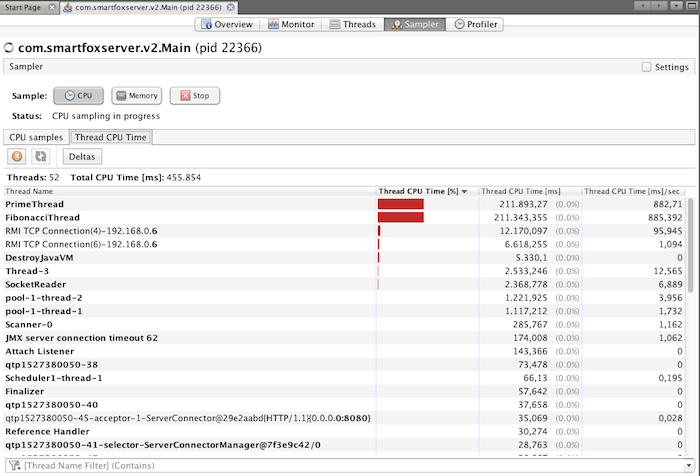700x476 pixels.
Task: Select pool-1-thread-1 row
Action: tap(345, 311)
